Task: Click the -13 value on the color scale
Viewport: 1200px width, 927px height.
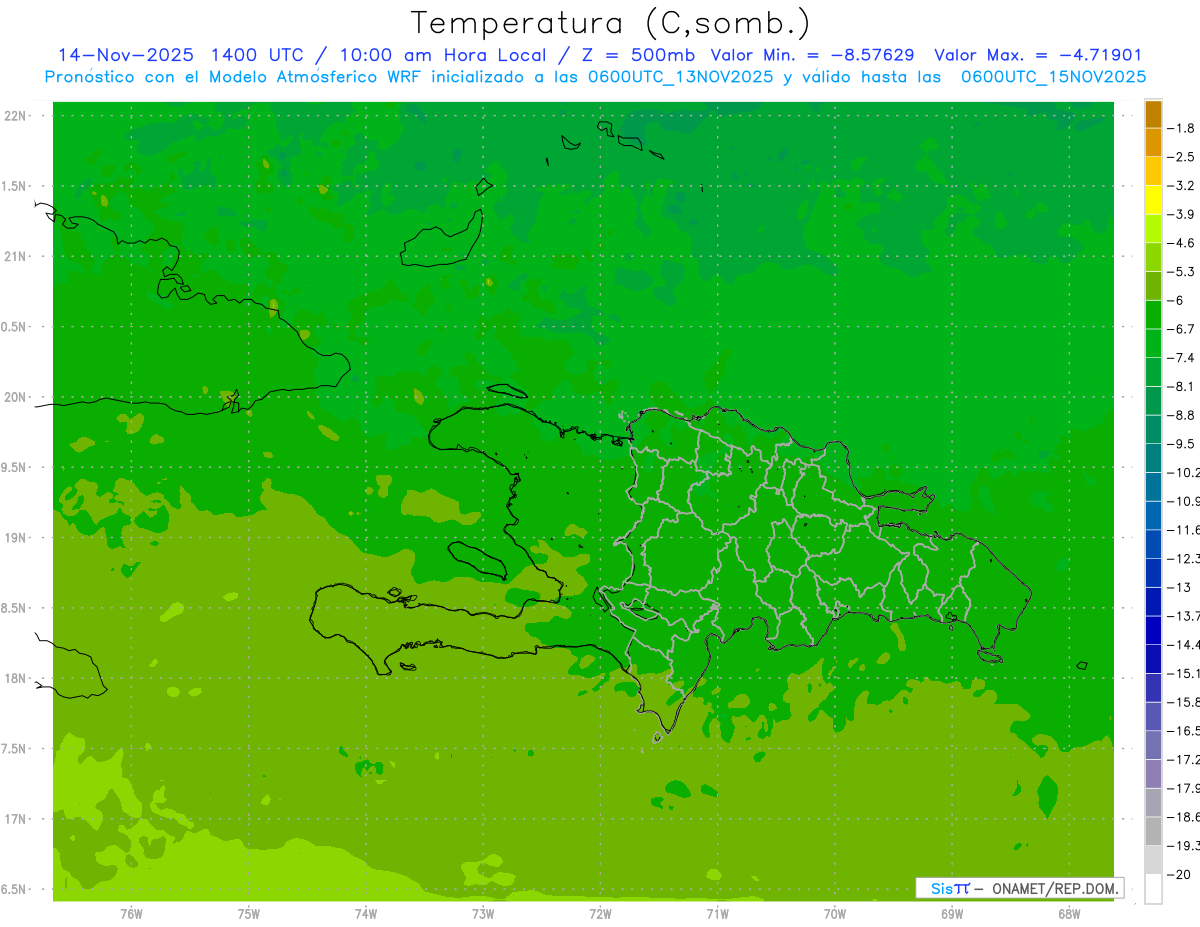Action: [1179, 587]
